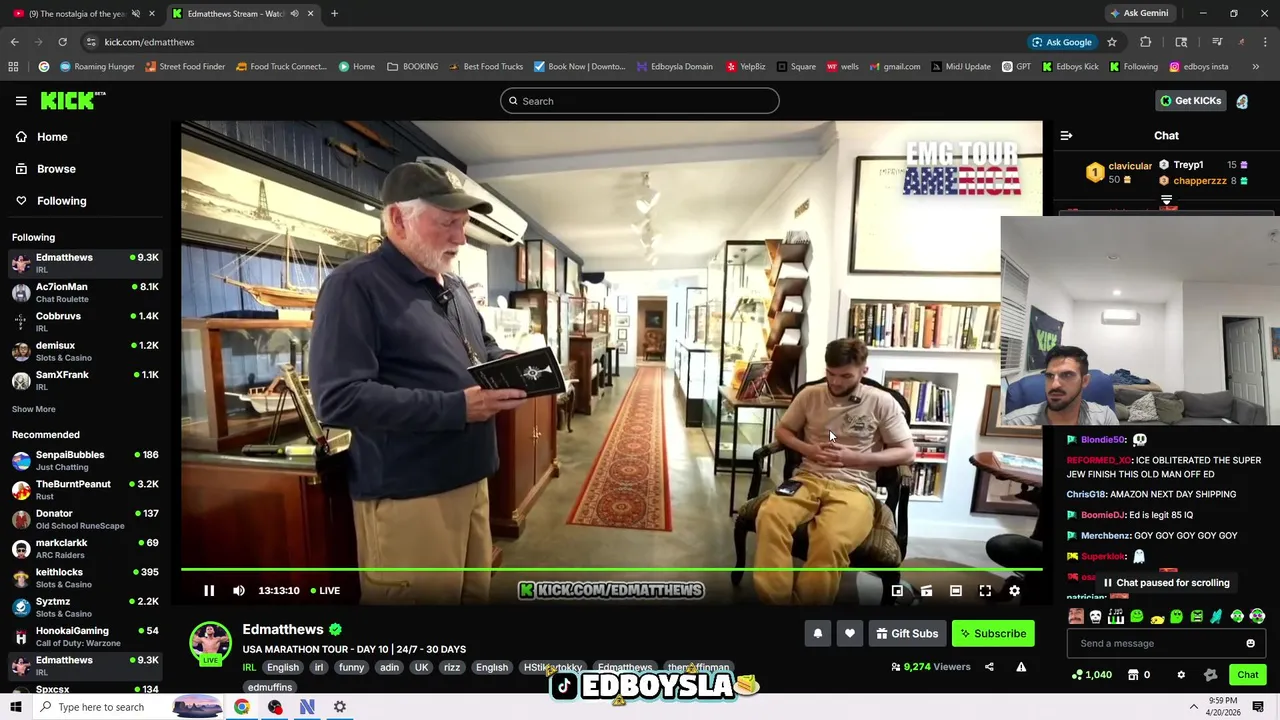Screen dimensions: 1280x720
Task: Open Ac7ionMan channel from Following list
Action: 85,292
